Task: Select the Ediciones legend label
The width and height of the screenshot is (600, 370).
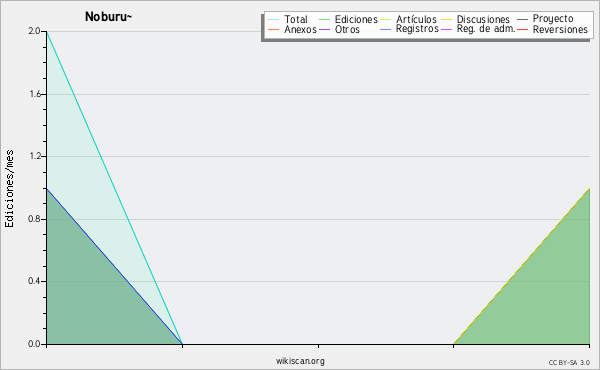Action: pyautogui.click(x=356, y=19)
